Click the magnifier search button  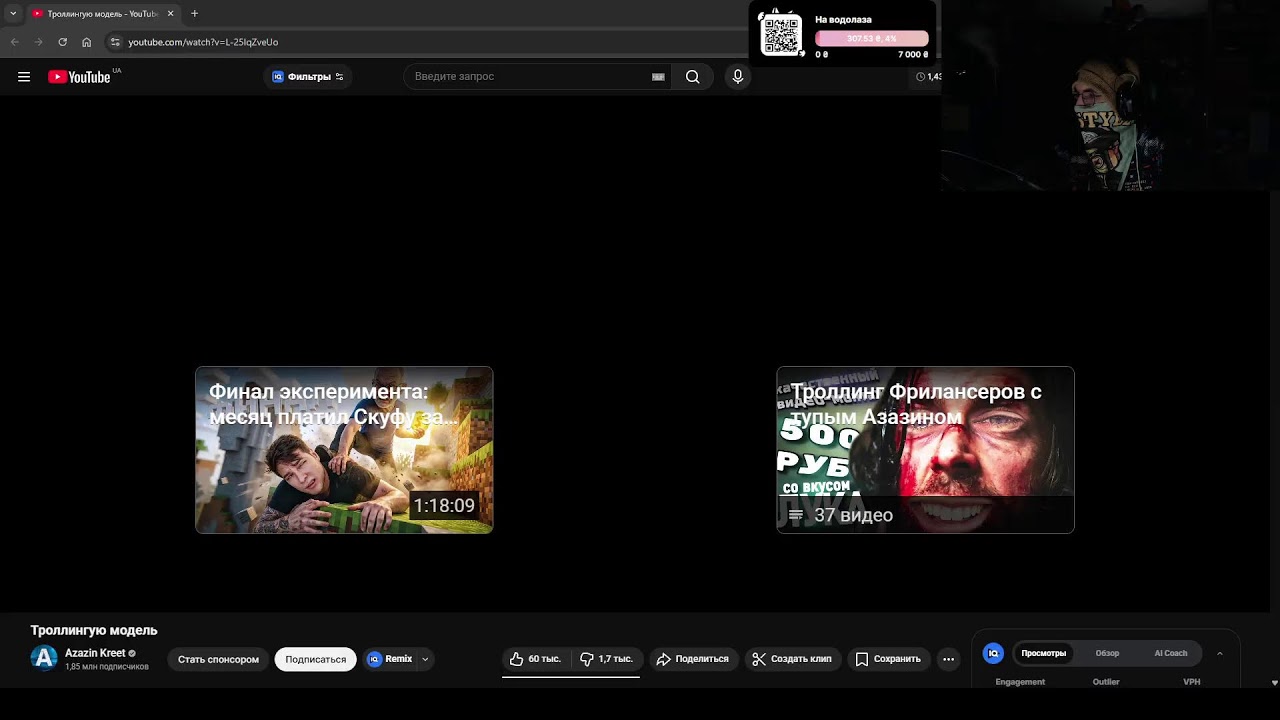pos(692,77)
